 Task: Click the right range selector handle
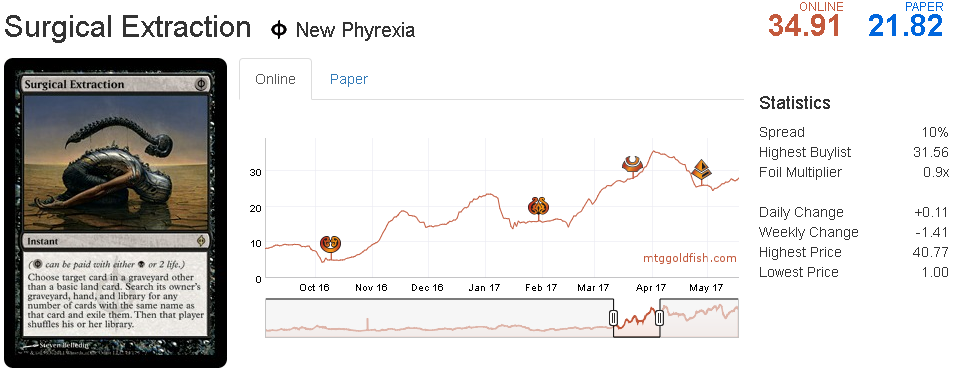[660, 318]
